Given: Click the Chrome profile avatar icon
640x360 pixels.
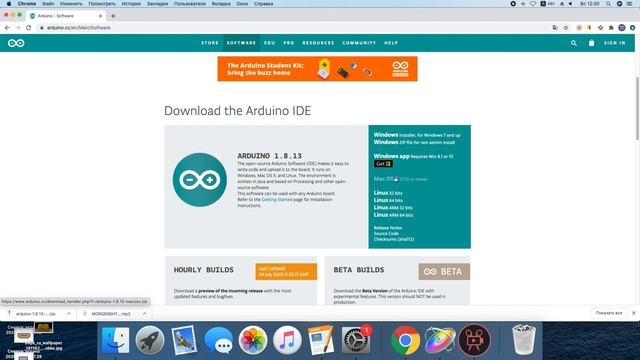Looking at the screenshot, I should pyautogui.click(x=622, y=28).
